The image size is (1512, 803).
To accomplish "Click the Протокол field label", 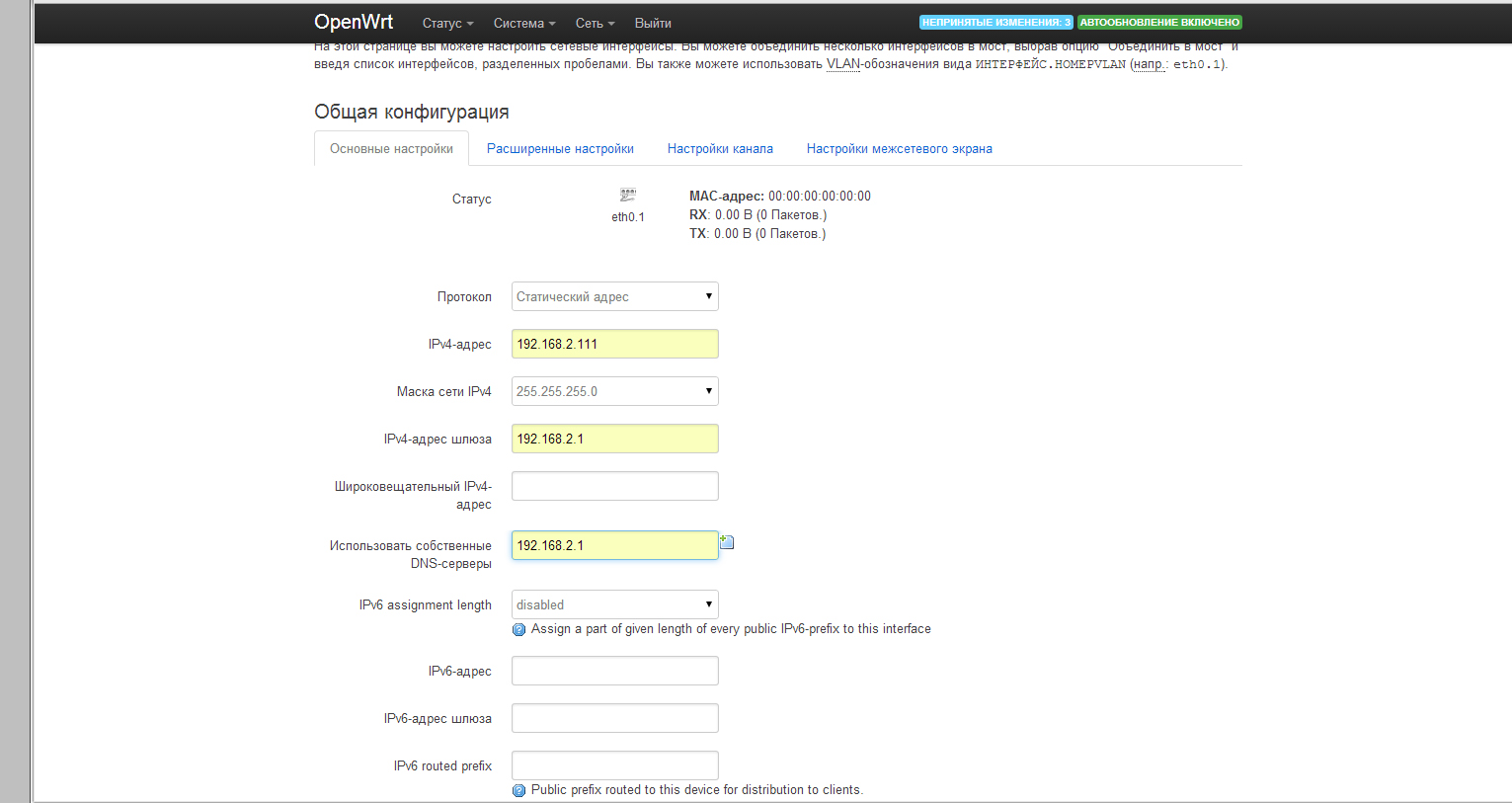I will (x=464, y=297).
